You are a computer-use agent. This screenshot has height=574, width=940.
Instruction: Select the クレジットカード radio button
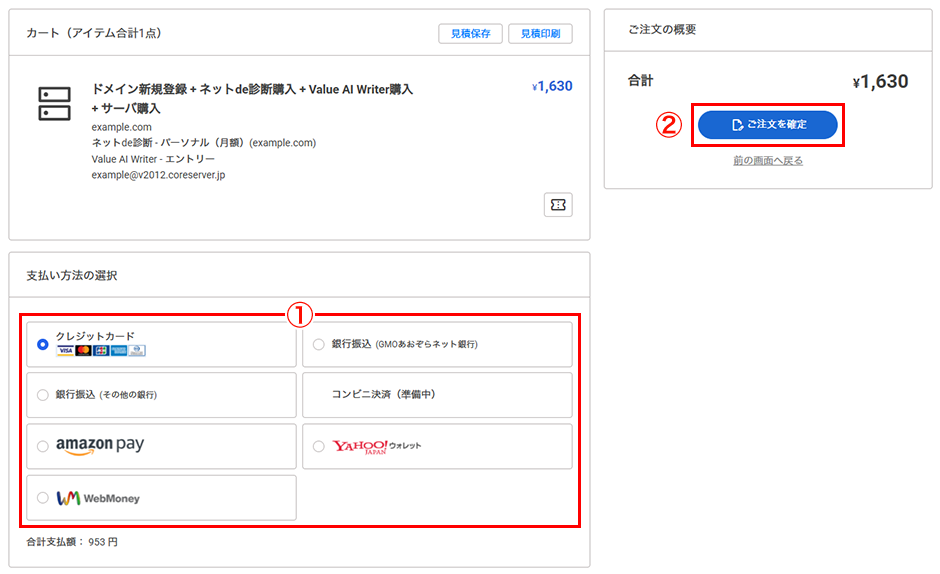(43, 344)
